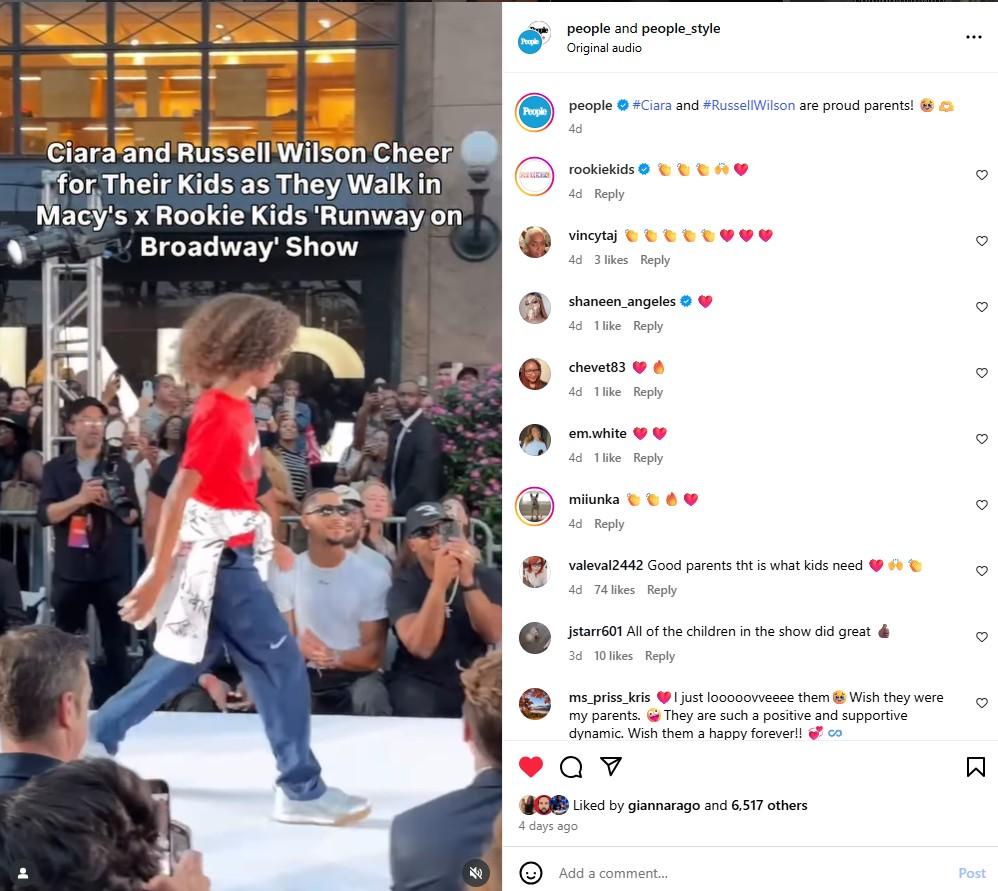Like the comment from ms_priss_kris
Image resolution: width=998 pixels, height=891 pixels.
click(x=981, y=703)
